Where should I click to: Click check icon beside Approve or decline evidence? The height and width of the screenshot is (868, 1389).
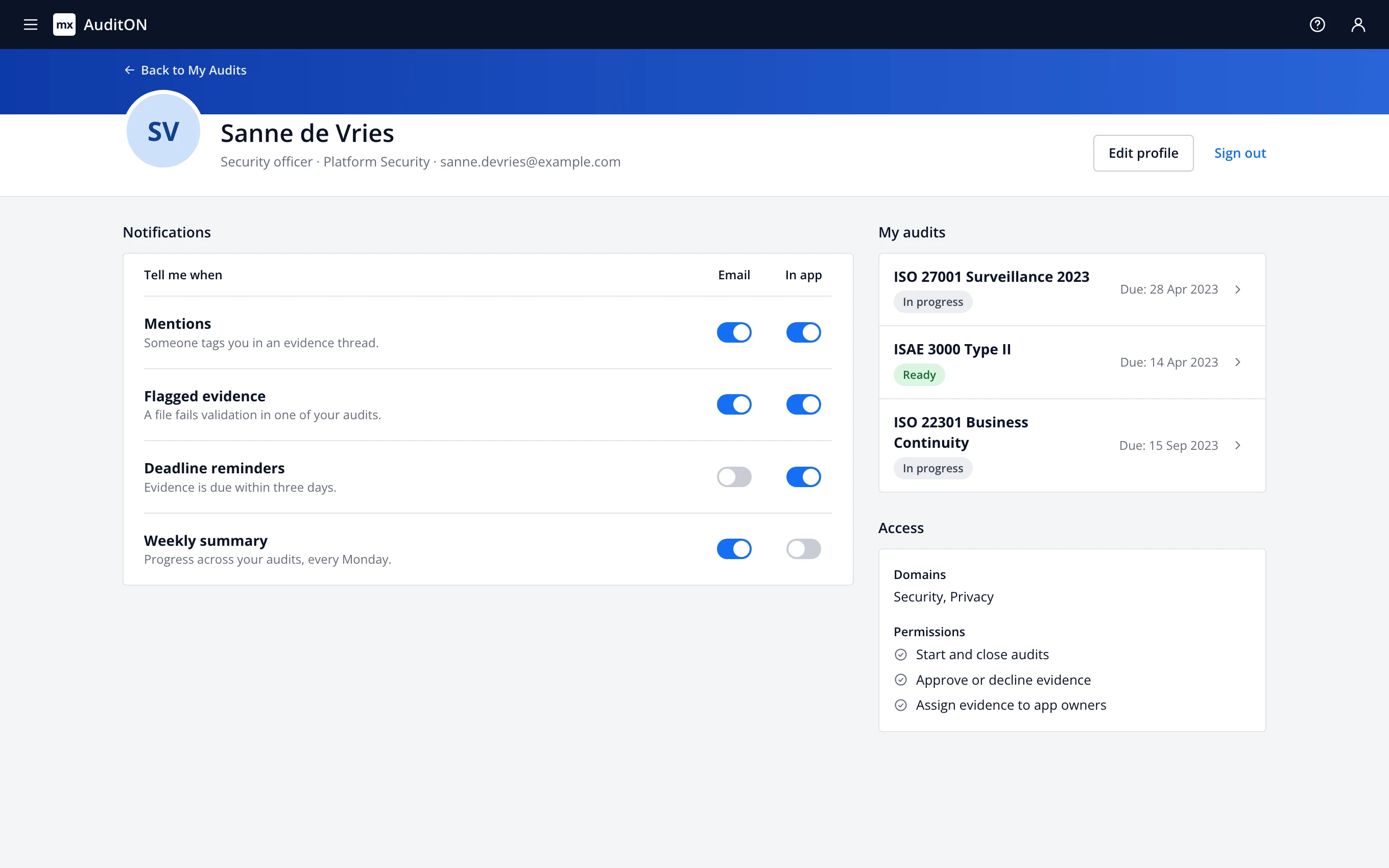pyautogui.click(x=901, y=680)
